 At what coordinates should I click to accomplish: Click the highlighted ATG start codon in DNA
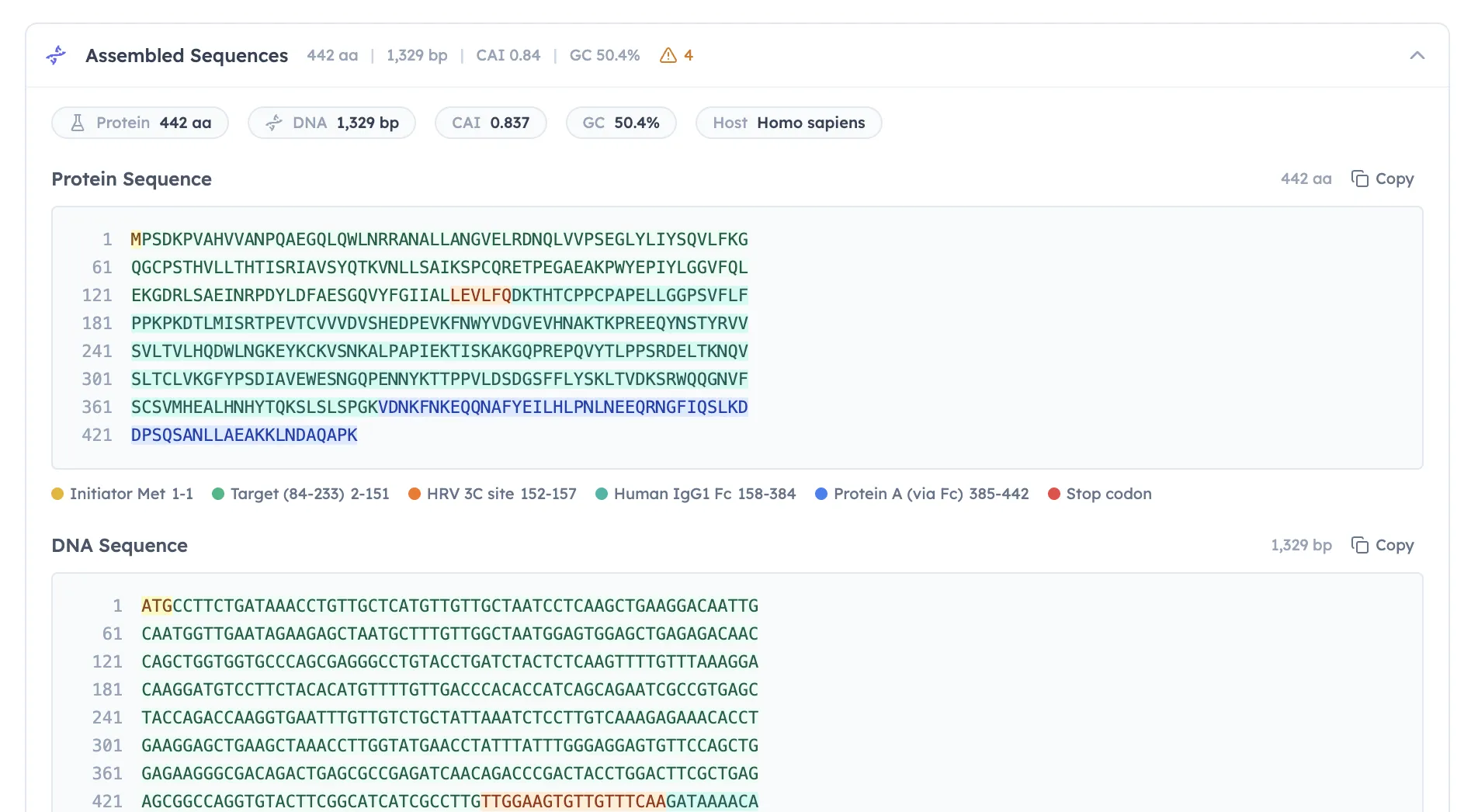(x=157, y=606)
